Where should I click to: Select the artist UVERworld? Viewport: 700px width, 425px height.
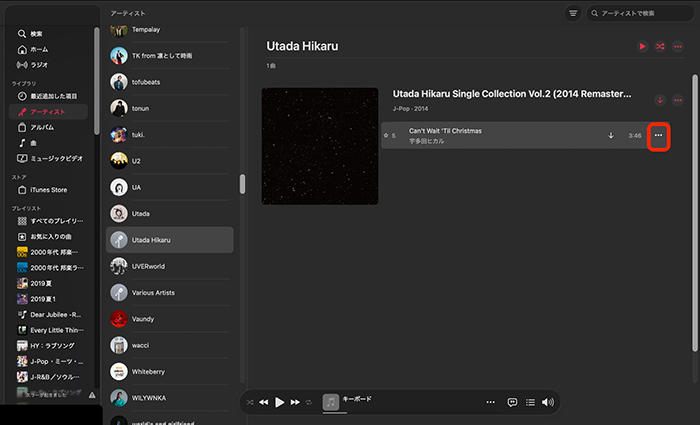170,267
